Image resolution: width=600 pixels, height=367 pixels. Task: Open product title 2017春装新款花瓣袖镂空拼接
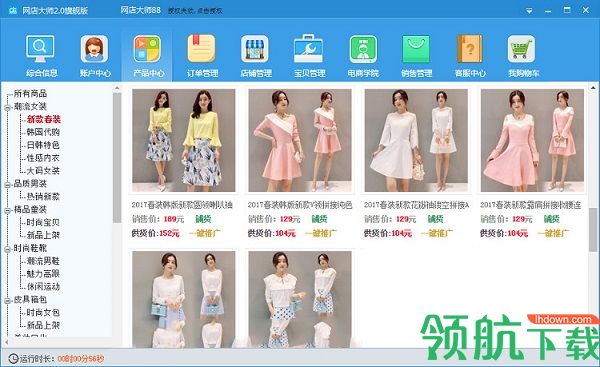(416, 205)
